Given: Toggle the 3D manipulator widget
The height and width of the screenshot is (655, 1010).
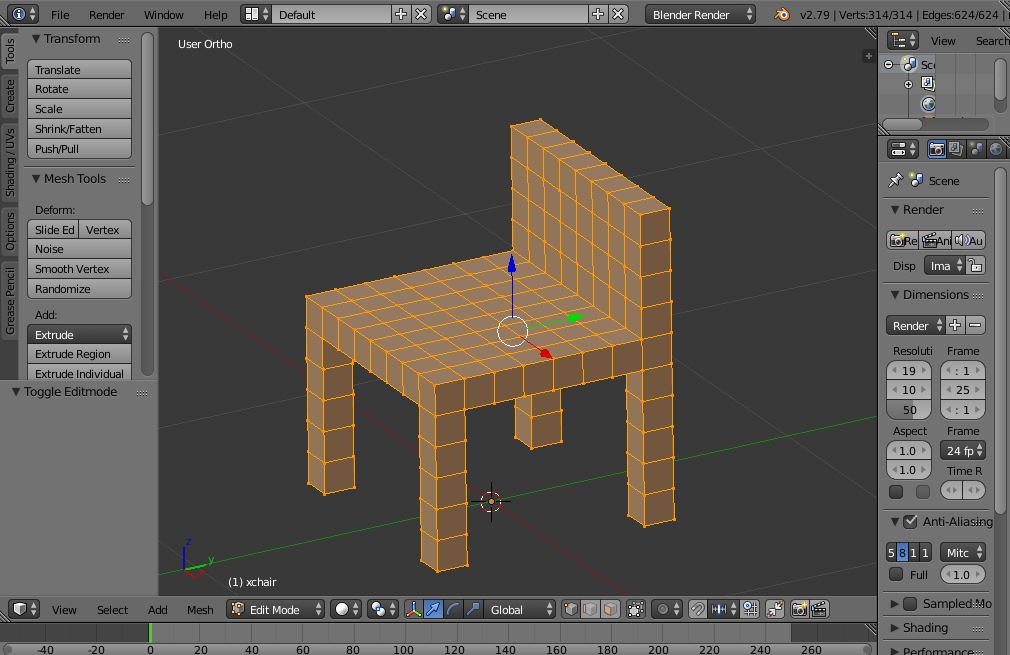Looking at the screenshot, I should point(414,609).
